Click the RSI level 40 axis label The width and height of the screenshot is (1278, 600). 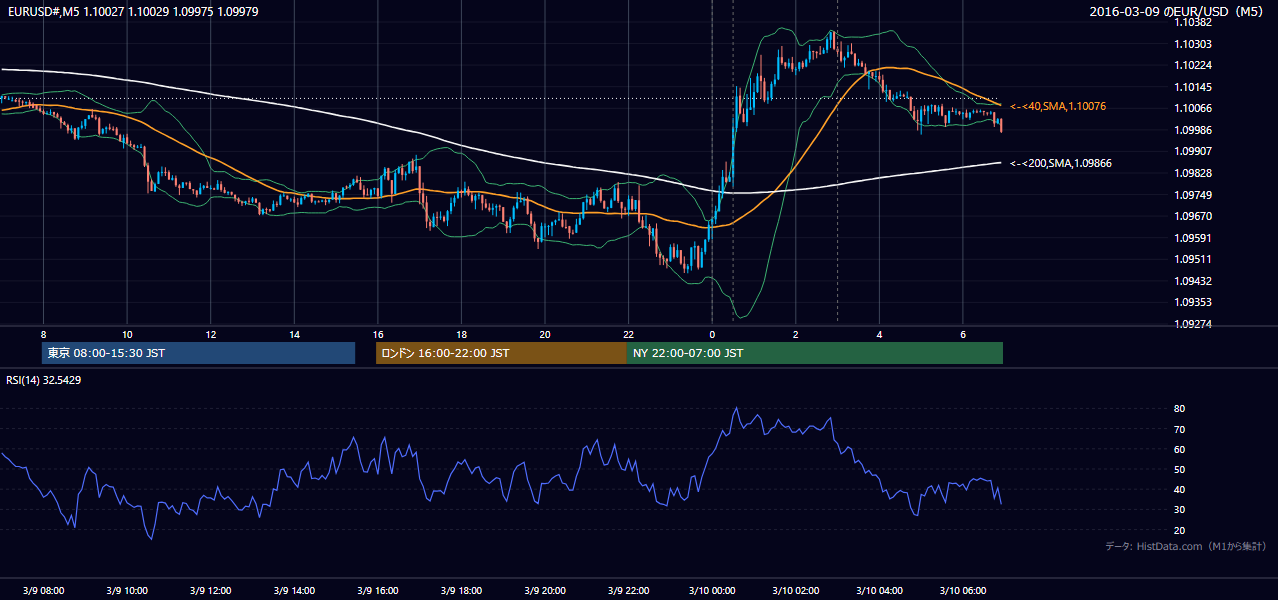(1180, 489)
